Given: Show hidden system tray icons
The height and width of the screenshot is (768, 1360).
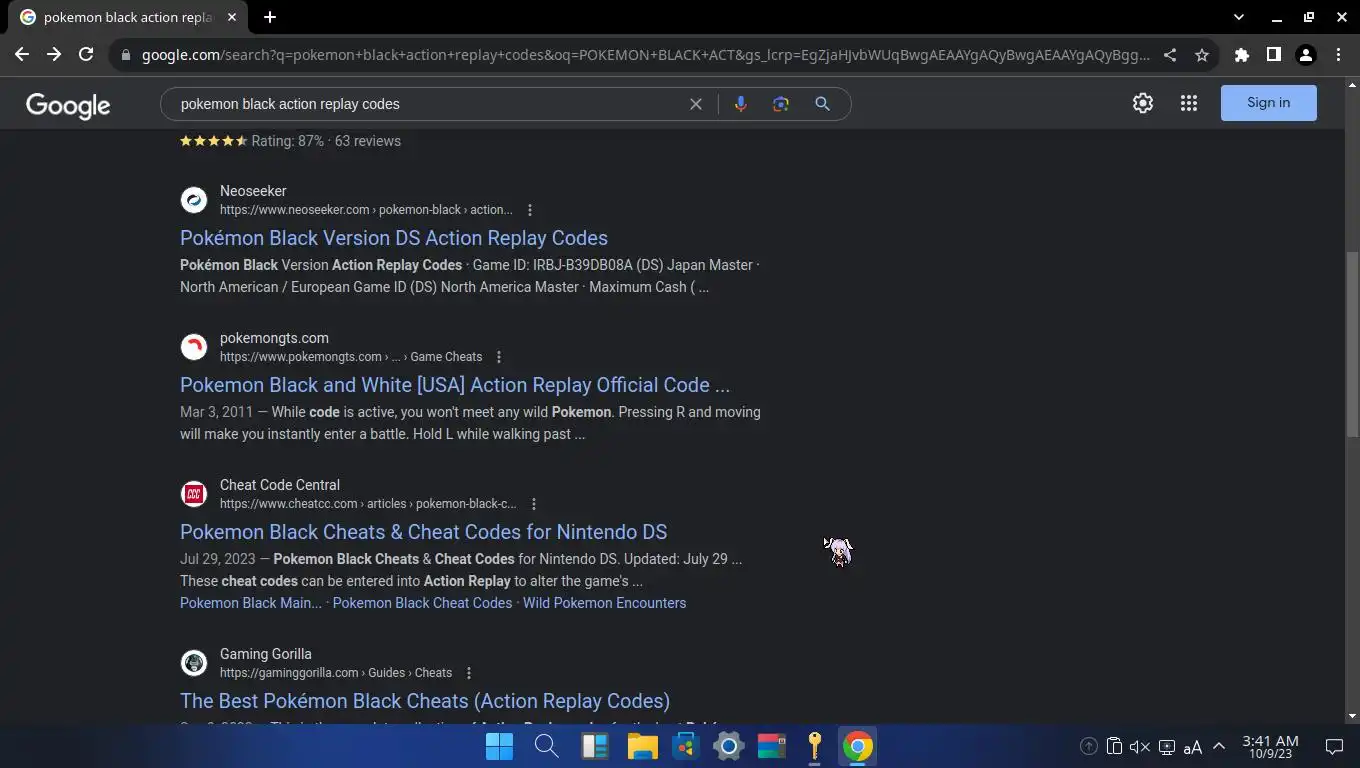Looking at the screenshot, I should 1219,747.
